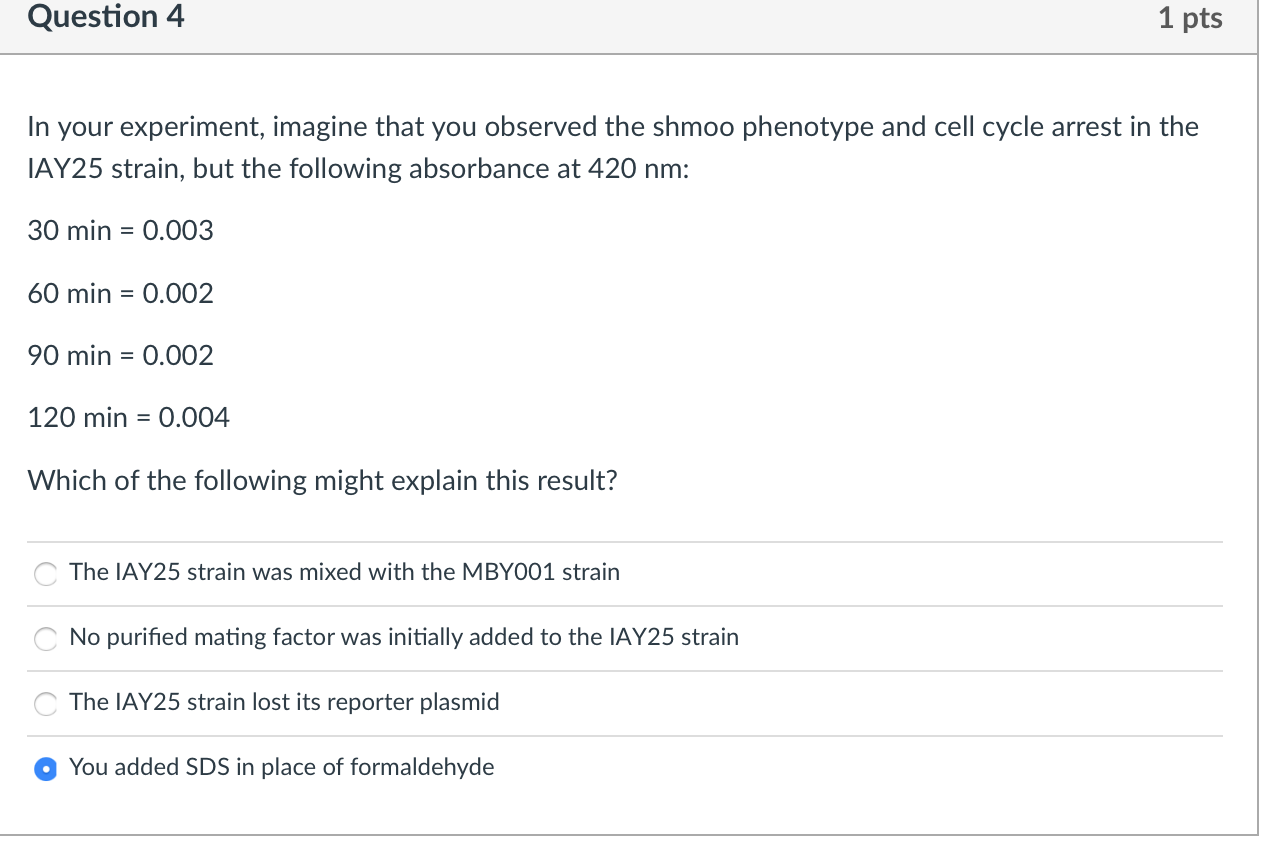Click the Question 4 heading
The image size is (1276, 854).
click(107, 17)
